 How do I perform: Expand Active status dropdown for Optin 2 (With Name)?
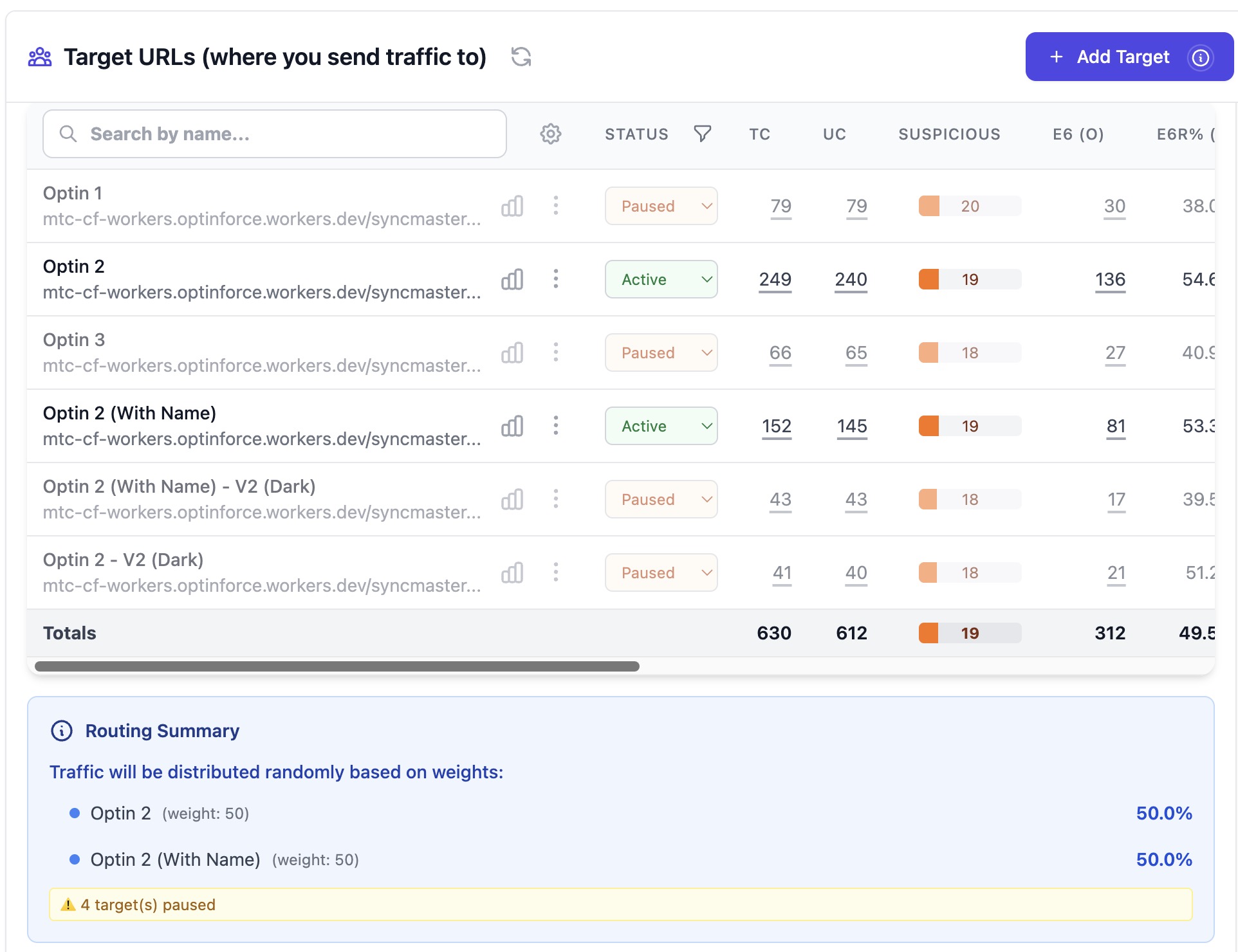pyautogui.click(x=661, y=426)
